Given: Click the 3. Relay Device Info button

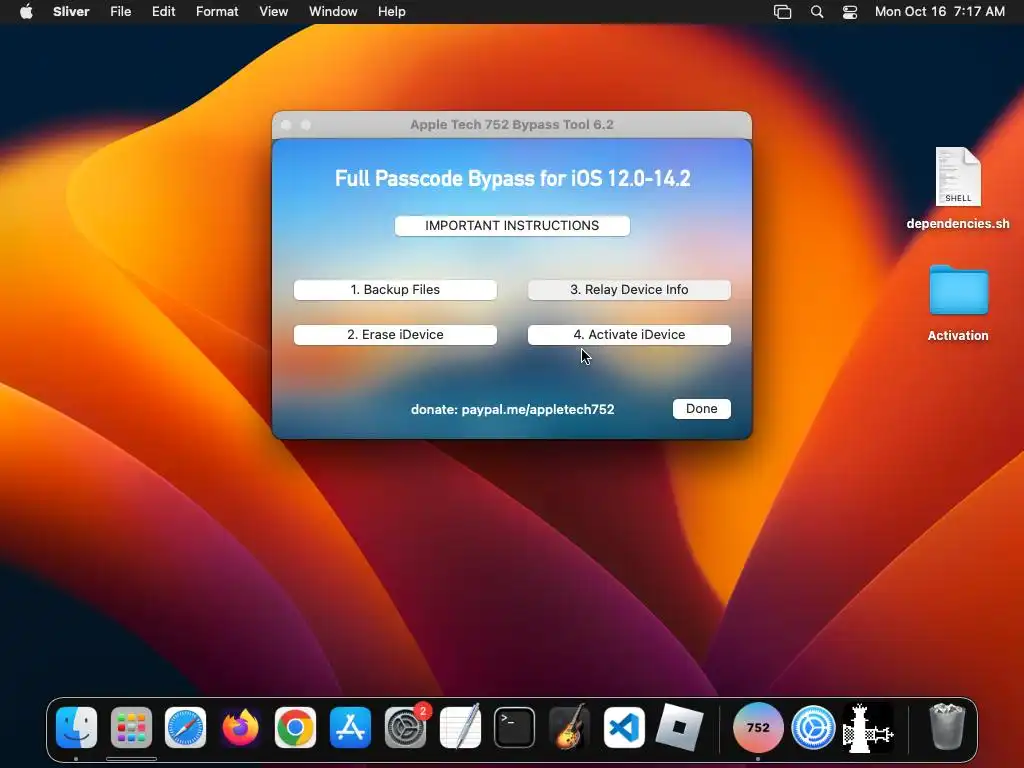Looking at the screenshot, I should (629, 290).
